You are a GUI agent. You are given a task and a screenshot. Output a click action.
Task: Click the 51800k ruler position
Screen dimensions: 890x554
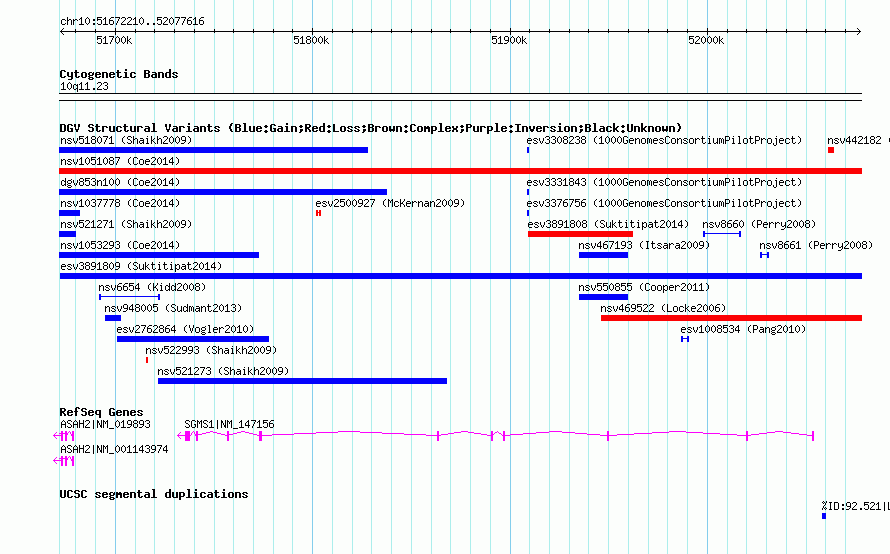point(311,40)
